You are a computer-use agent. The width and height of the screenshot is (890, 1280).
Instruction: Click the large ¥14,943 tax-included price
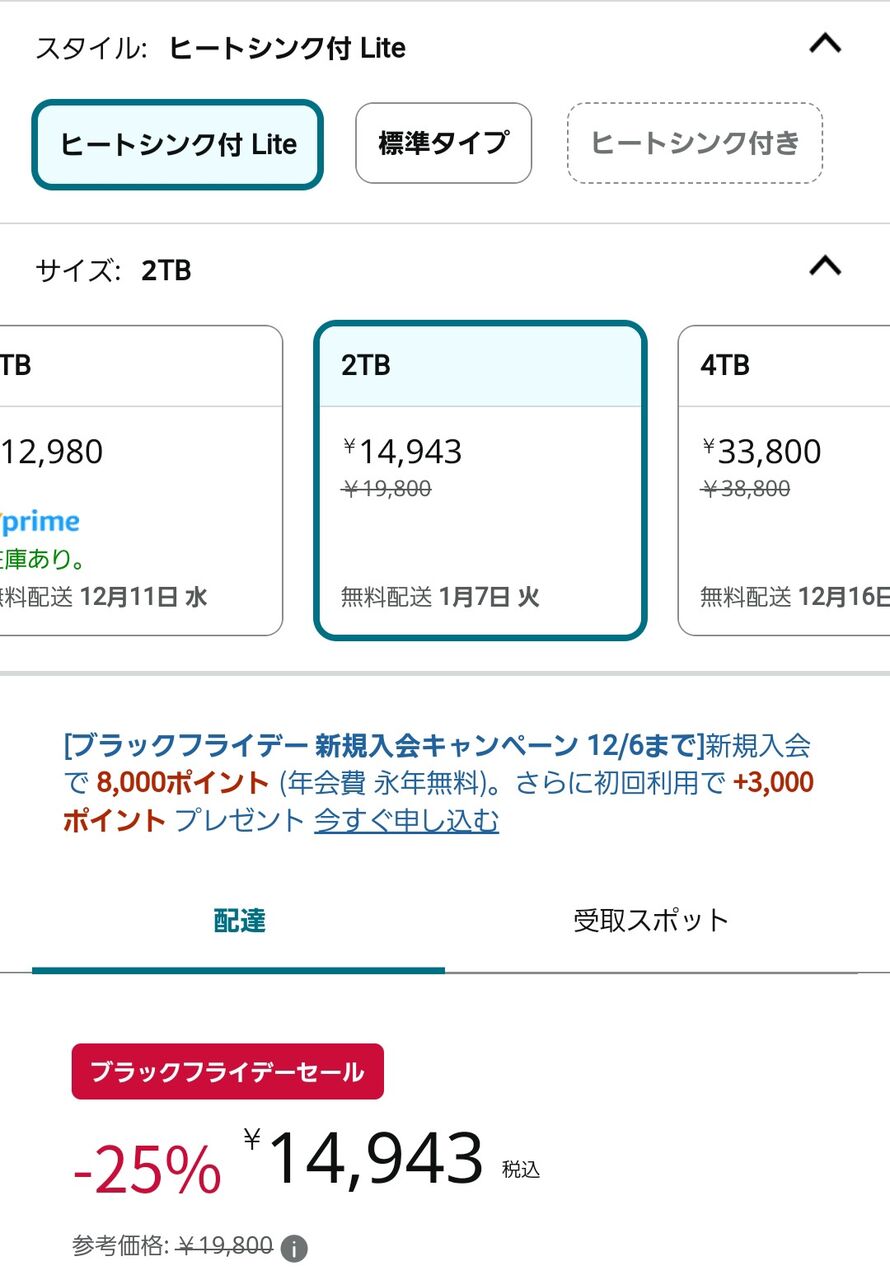coord(375,1160)
